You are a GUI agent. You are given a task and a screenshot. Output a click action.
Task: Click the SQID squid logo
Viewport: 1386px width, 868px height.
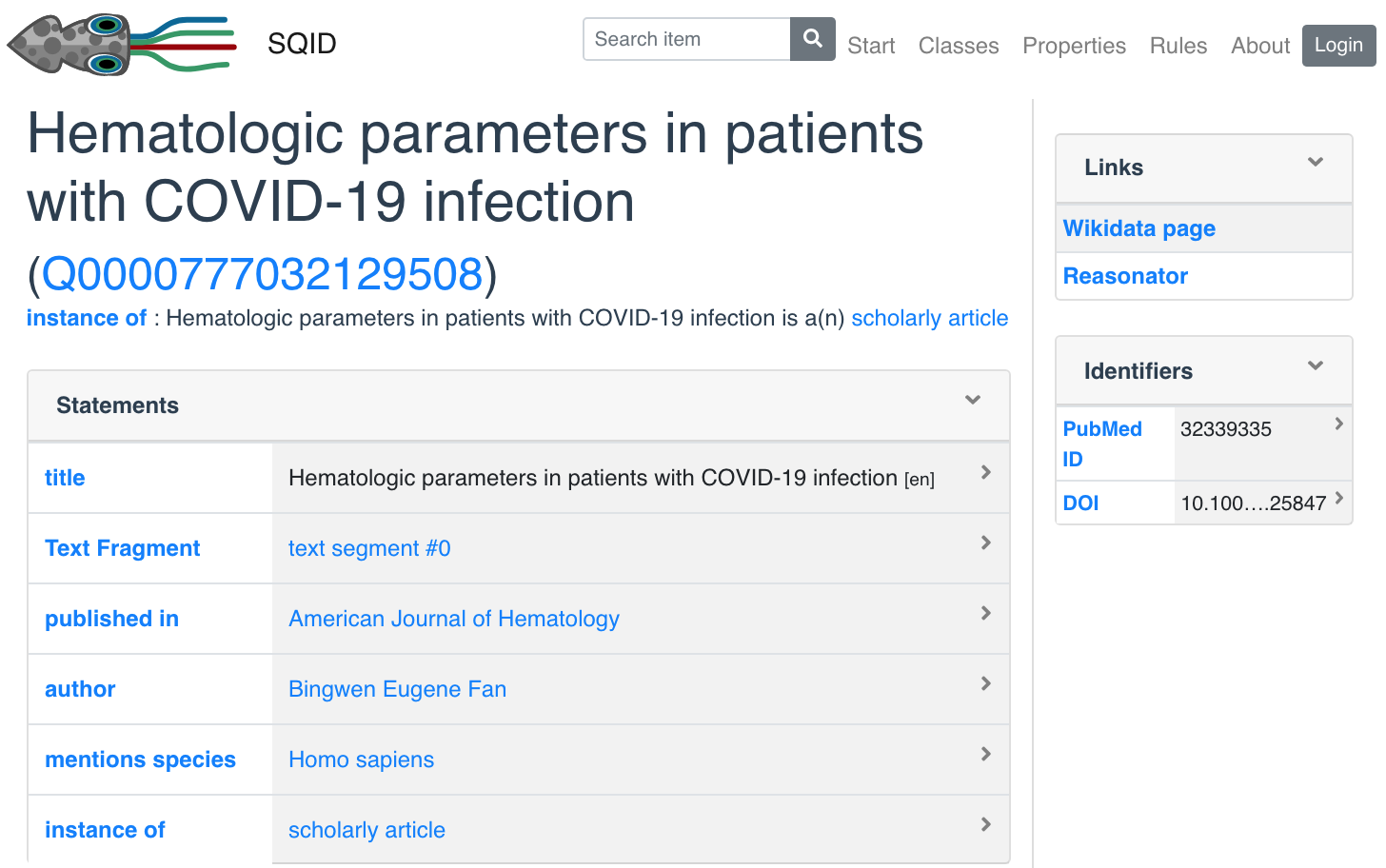point(121,44)
